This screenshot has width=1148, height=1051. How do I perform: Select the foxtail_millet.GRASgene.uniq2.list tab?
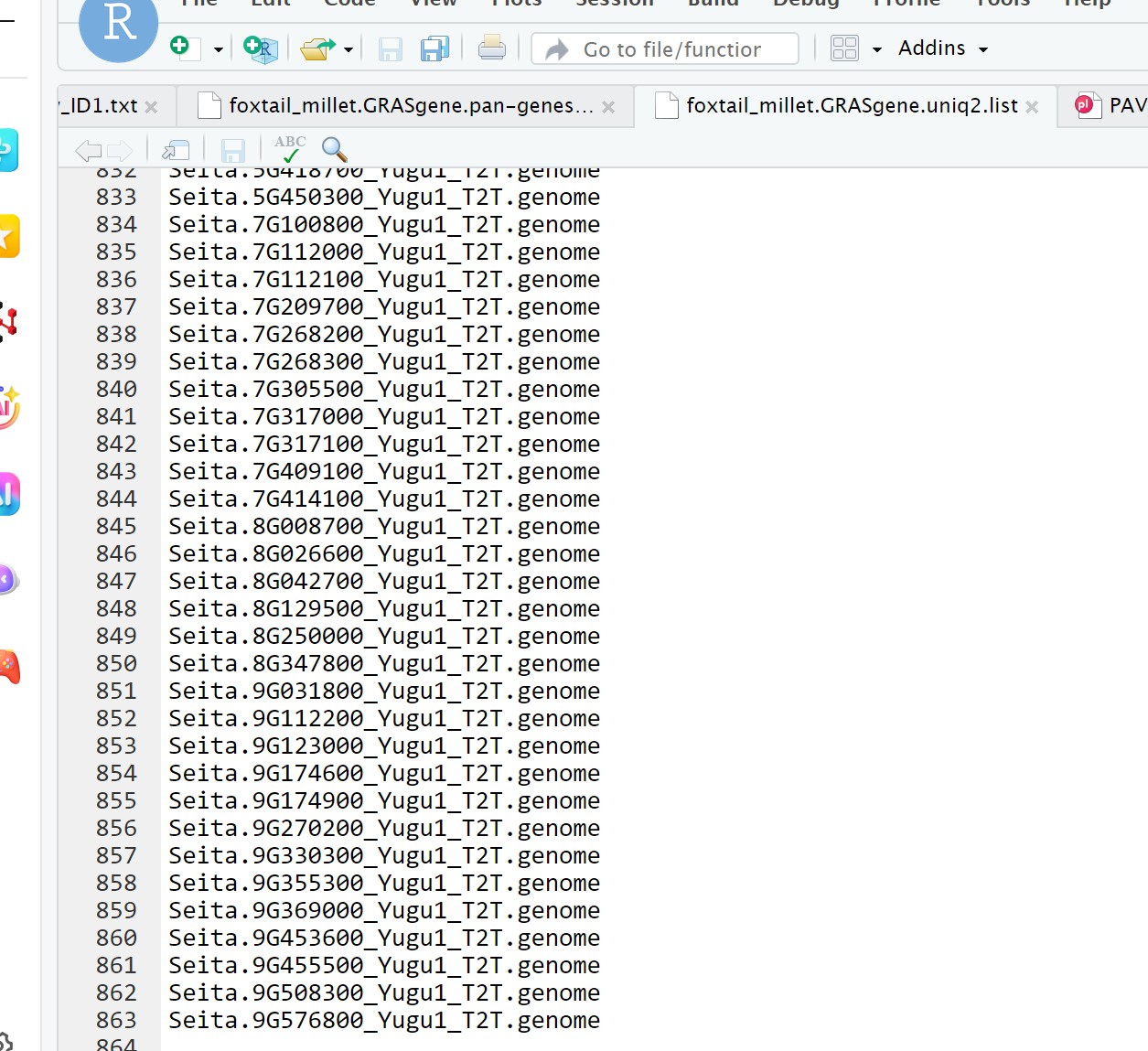point(852,106)
